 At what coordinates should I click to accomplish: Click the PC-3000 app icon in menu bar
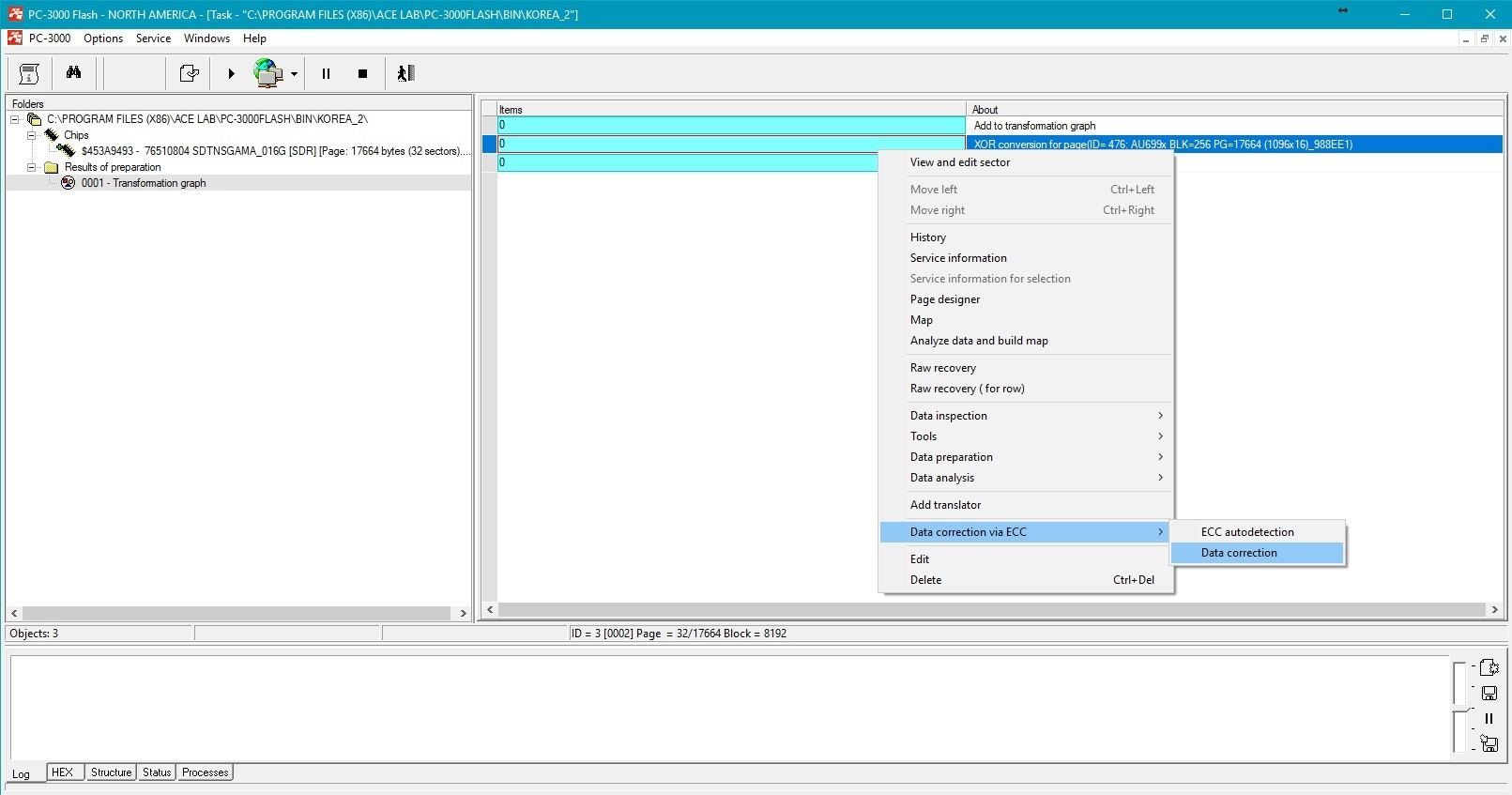[x=14, y=38]
